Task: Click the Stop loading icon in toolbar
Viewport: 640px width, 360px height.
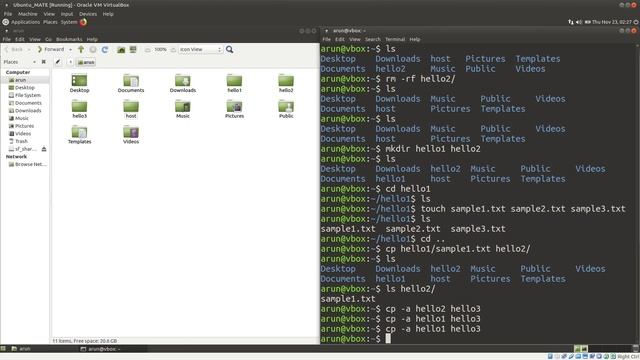Action: click(x=93, y=49)
